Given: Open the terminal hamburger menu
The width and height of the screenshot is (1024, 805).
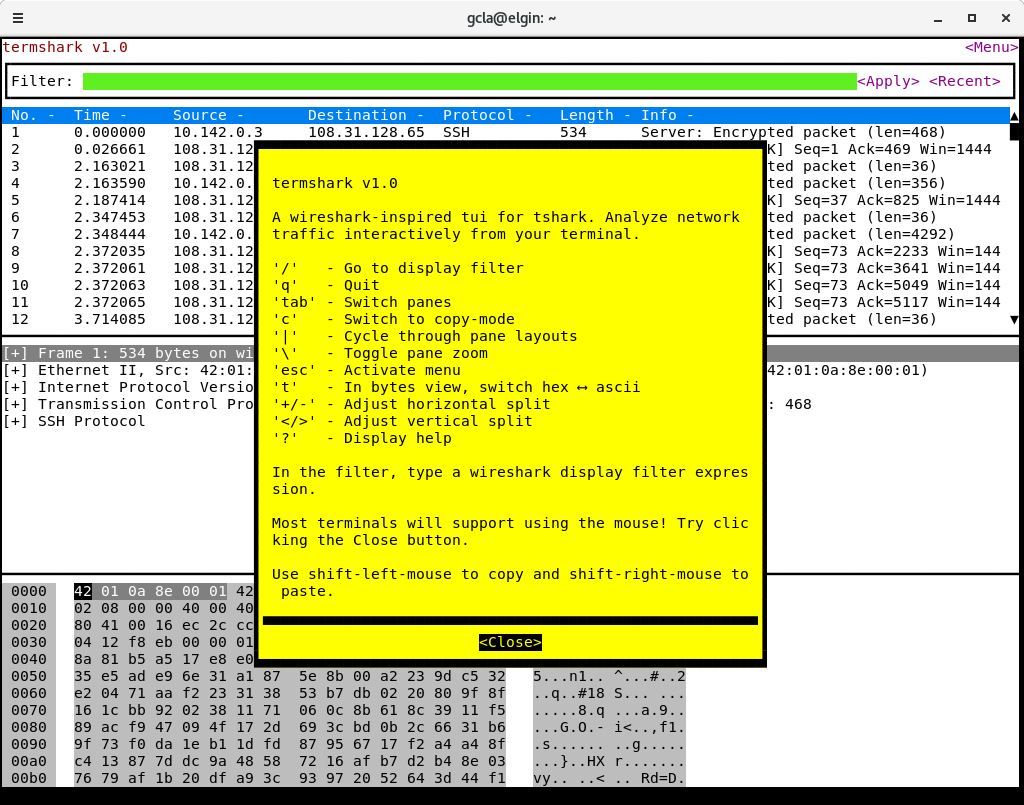Looking at the screenshot, I should coord(18,18).
